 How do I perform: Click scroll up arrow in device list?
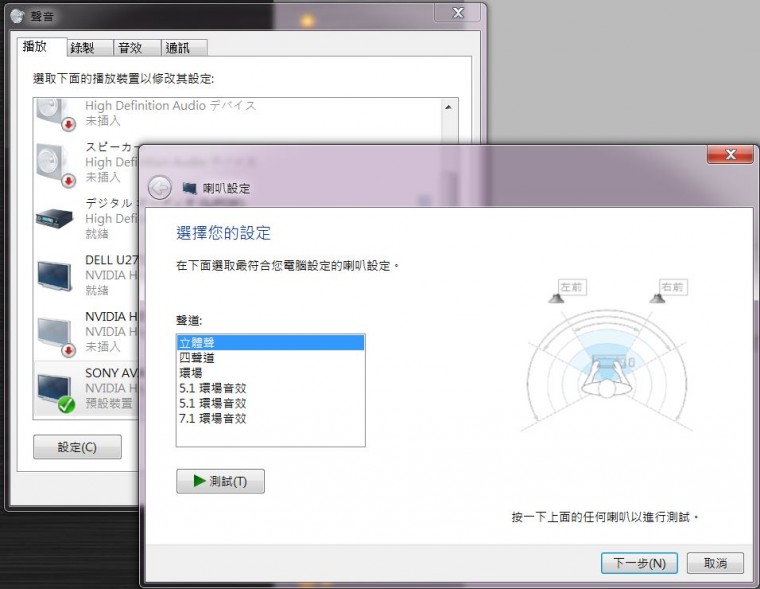point(449,107)
